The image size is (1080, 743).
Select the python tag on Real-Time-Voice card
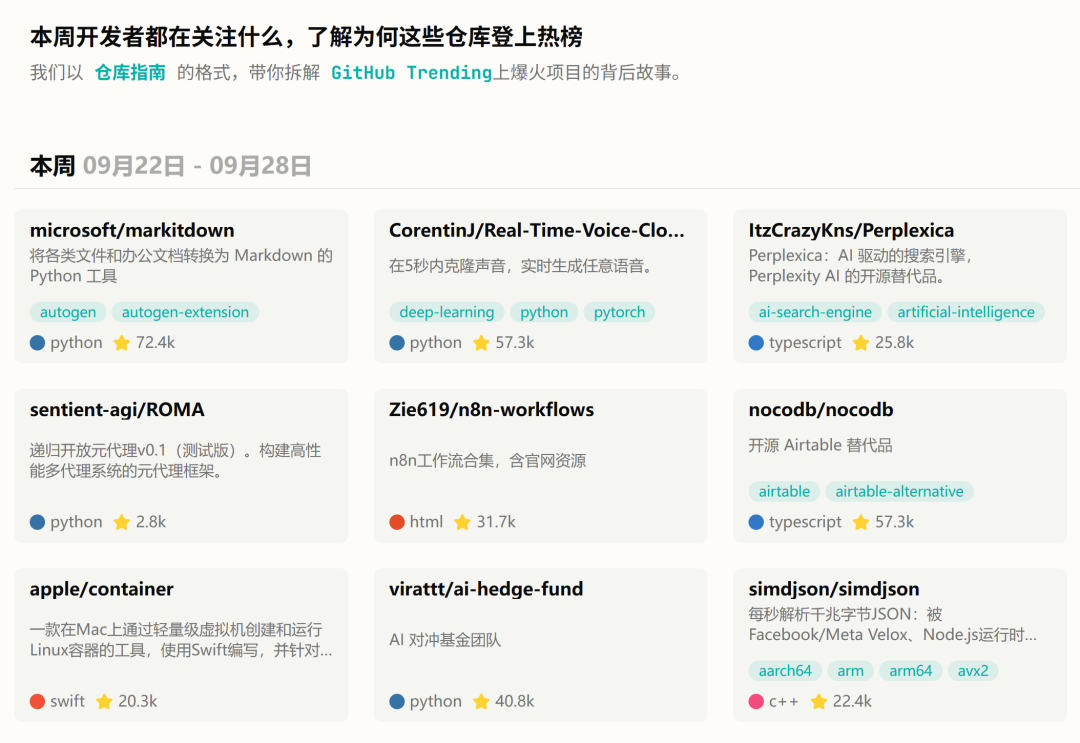tap(544, 312)
